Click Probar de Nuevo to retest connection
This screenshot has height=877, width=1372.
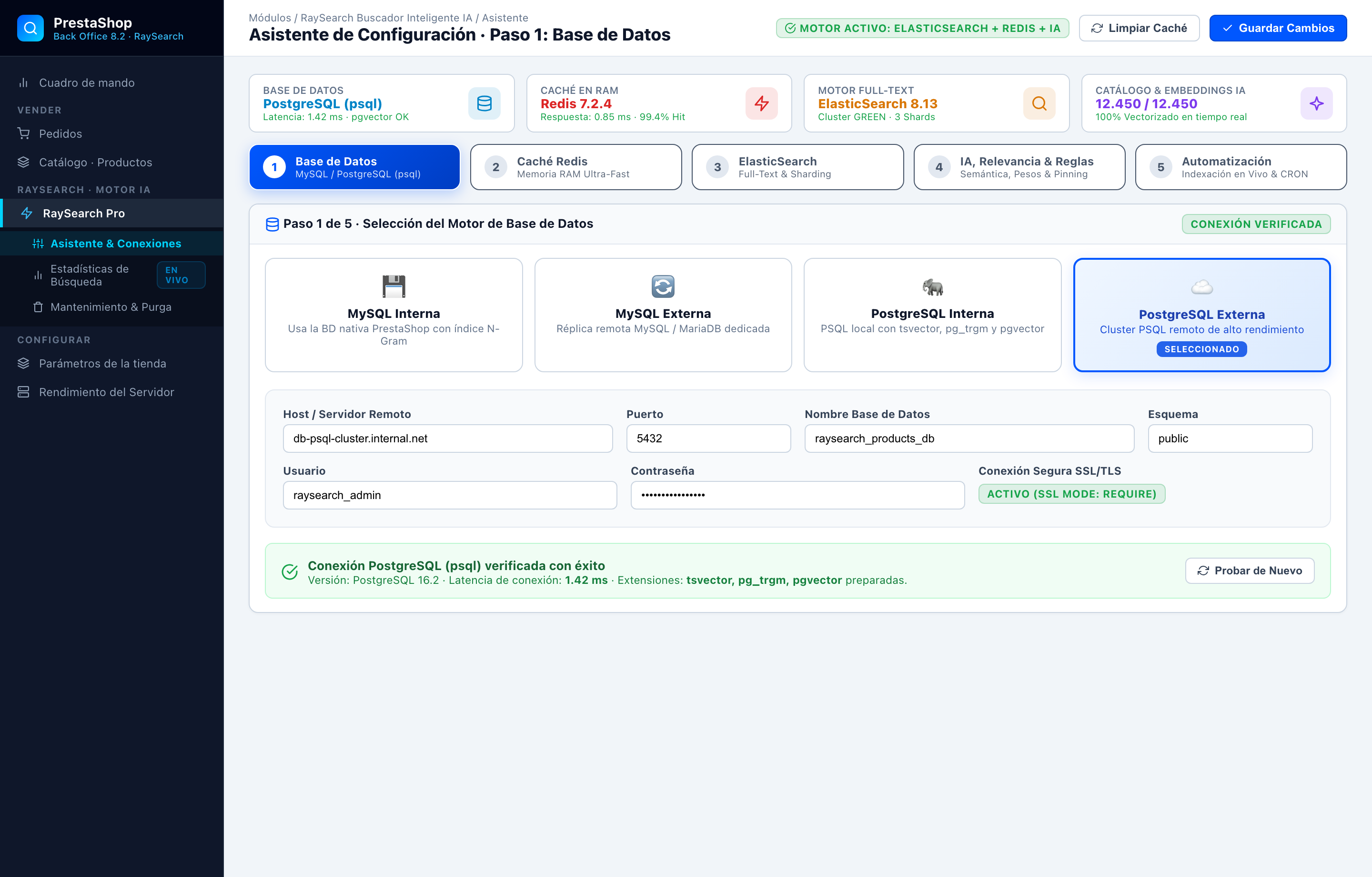(x=1250, y=571)
